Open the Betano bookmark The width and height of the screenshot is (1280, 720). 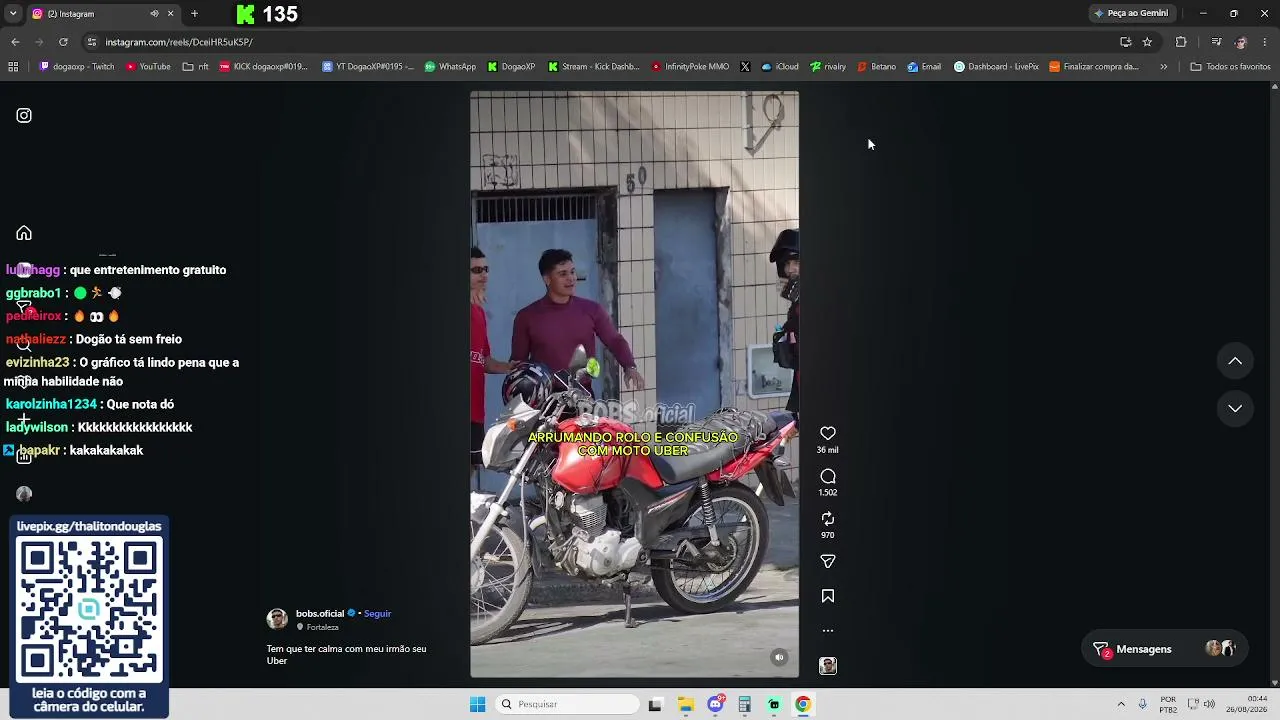click(x=877, y=67)
